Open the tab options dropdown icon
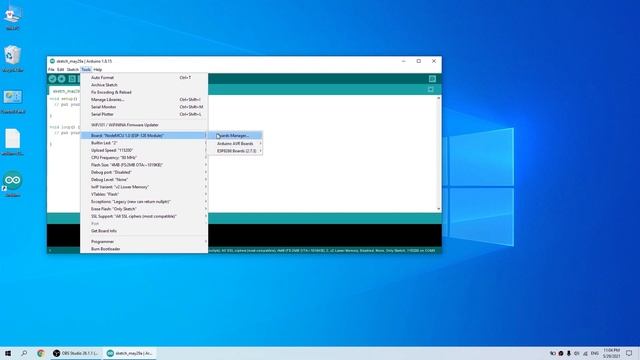This screenshot has width=640, height=360. click(x=431, y=89)
